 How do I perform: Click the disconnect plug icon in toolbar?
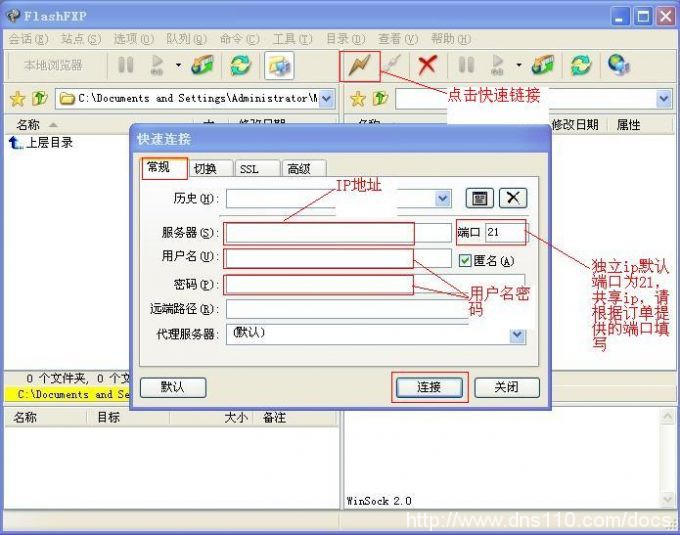coord(393,66)
